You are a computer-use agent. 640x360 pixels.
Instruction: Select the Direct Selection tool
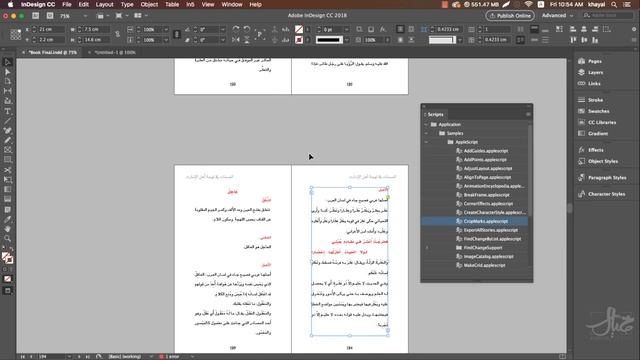pos(7,72)
